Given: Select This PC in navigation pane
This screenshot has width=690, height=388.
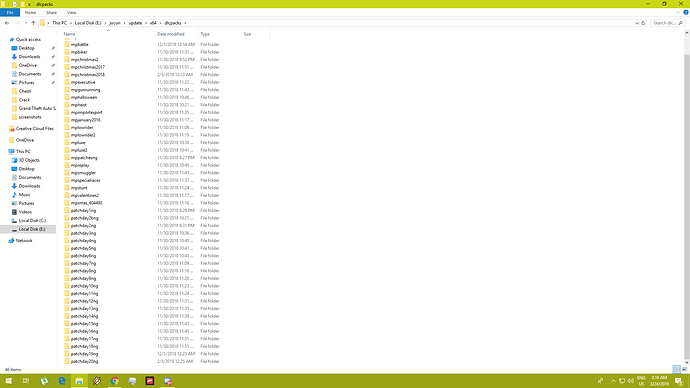Looking at the screenshot, I should pyautogui.click(x=23, y=151).
